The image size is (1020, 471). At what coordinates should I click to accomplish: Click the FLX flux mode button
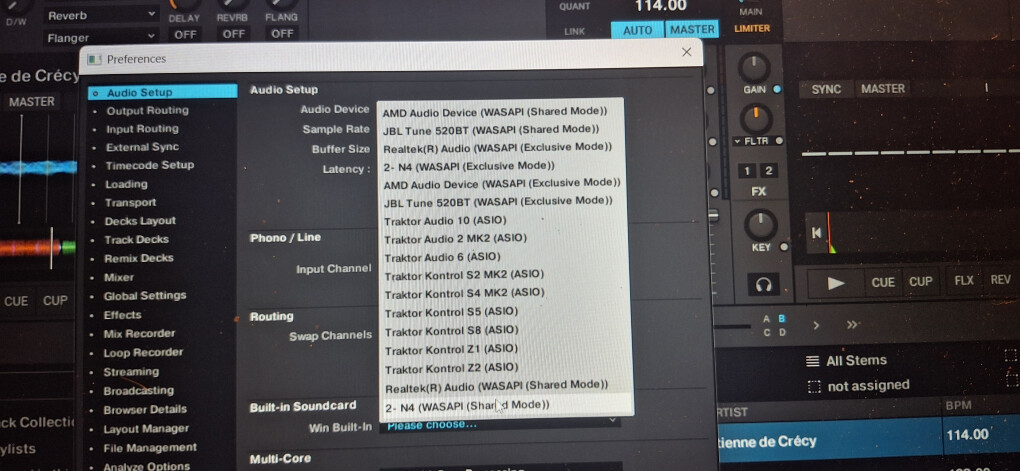pos(963,280)
